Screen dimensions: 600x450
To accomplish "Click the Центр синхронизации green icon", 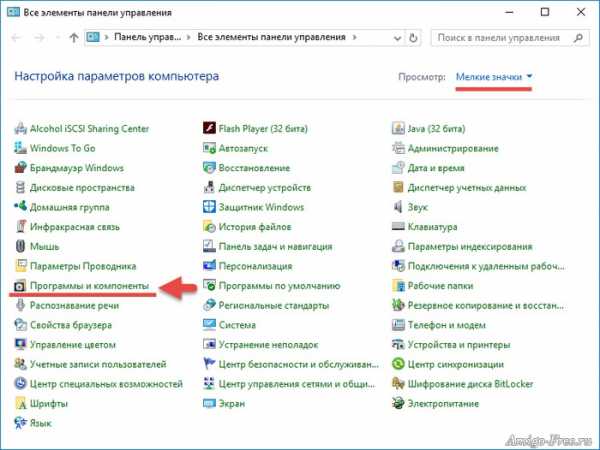I will point(398,364).
